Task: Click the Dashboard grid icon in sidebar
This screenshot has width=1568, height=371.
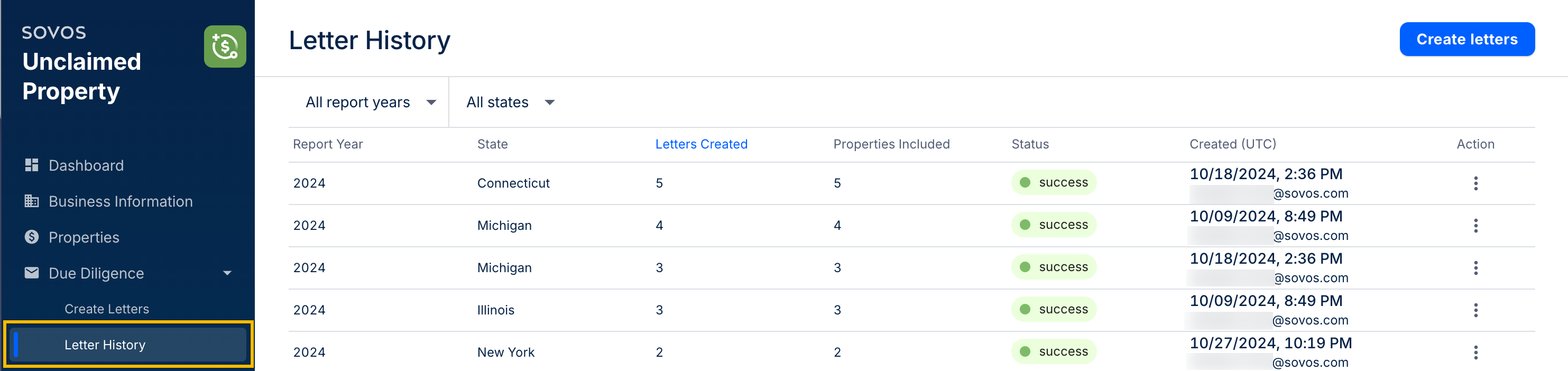Action: (x=32, y=165)
